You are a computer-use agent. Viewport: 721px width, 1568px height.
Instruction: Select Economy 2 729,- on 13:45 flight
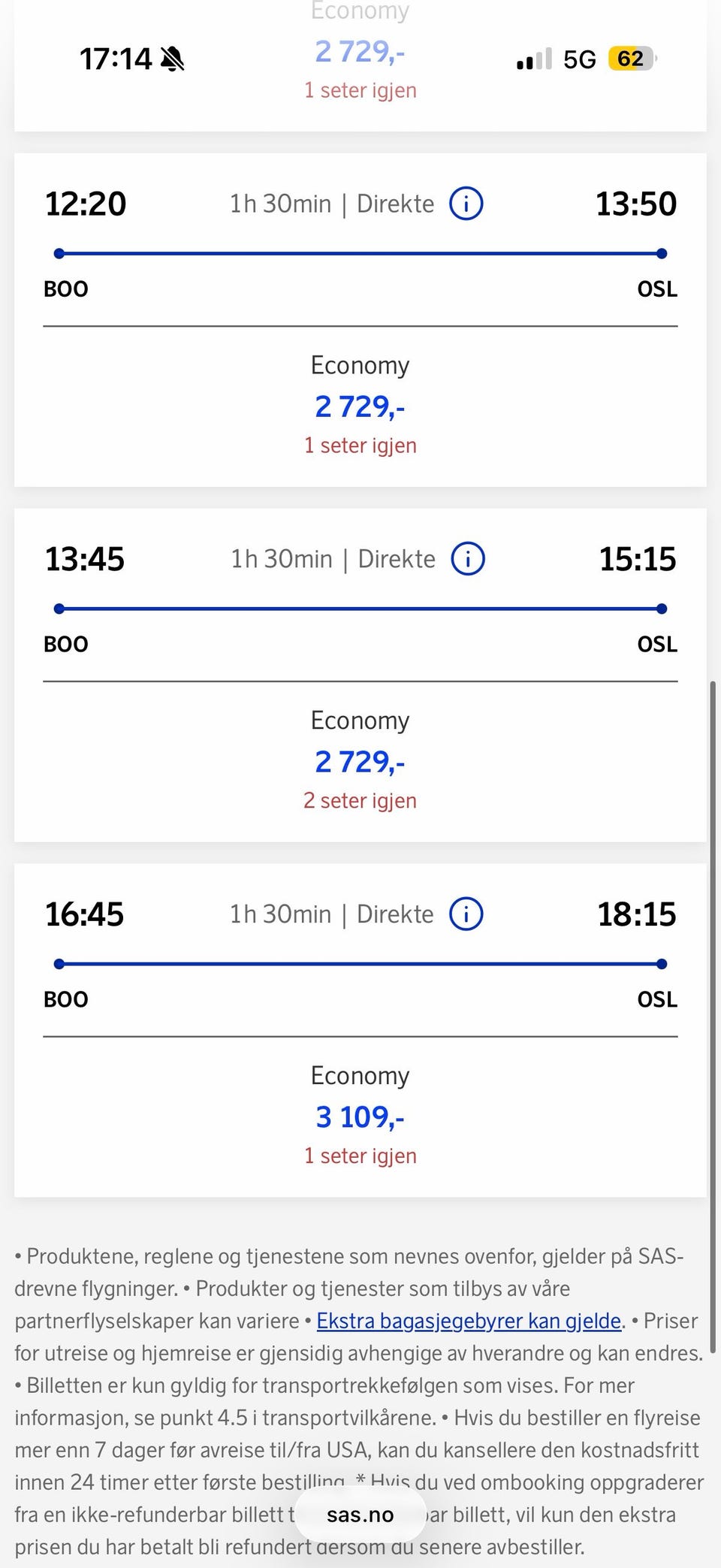pos(360,761)
